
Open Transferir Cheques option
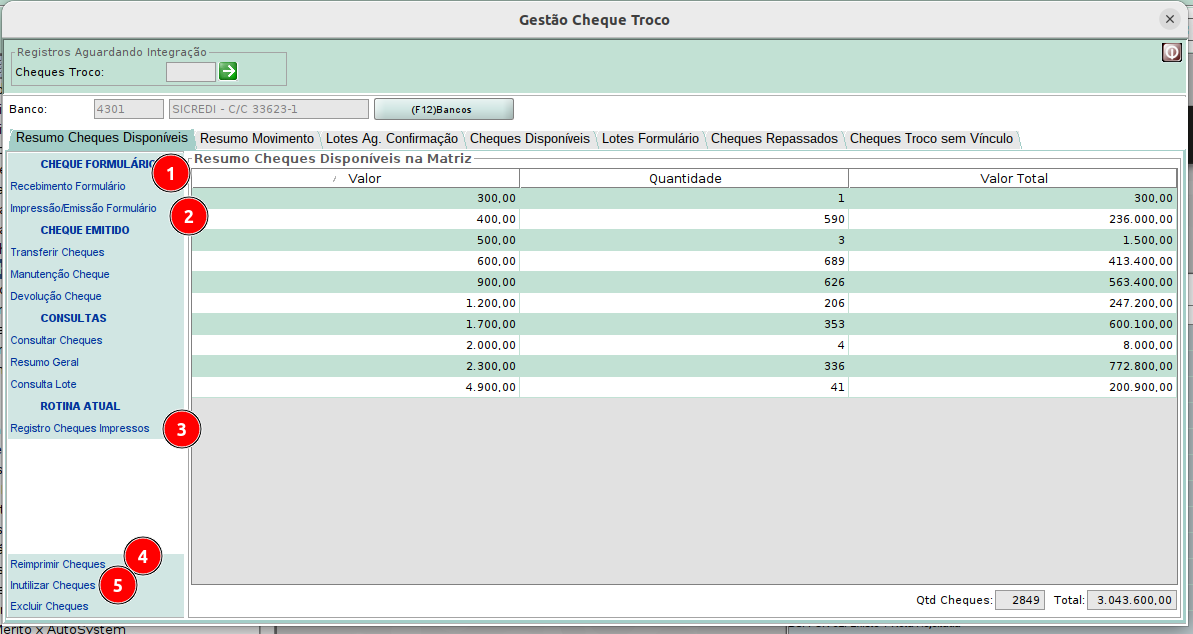[57, 252]
